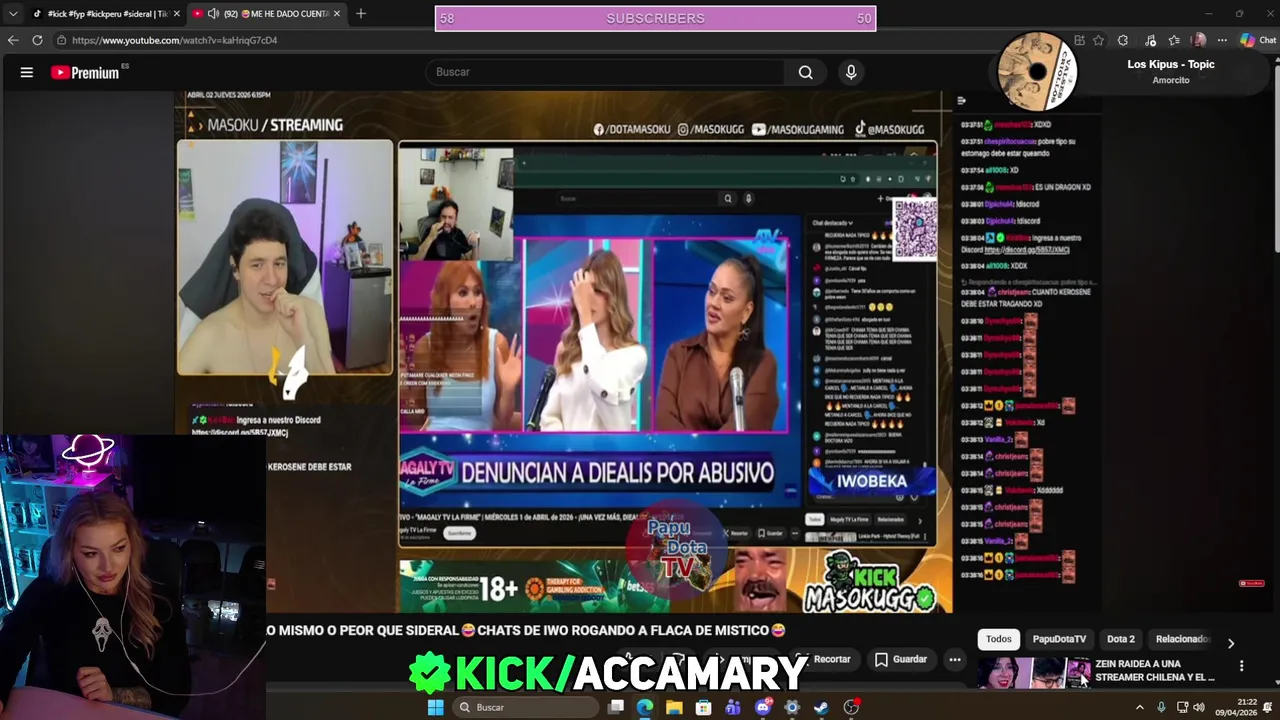Go to YouTube Premium home logo
Viewport: 1280px width, 720px height.
pos(86,72)
